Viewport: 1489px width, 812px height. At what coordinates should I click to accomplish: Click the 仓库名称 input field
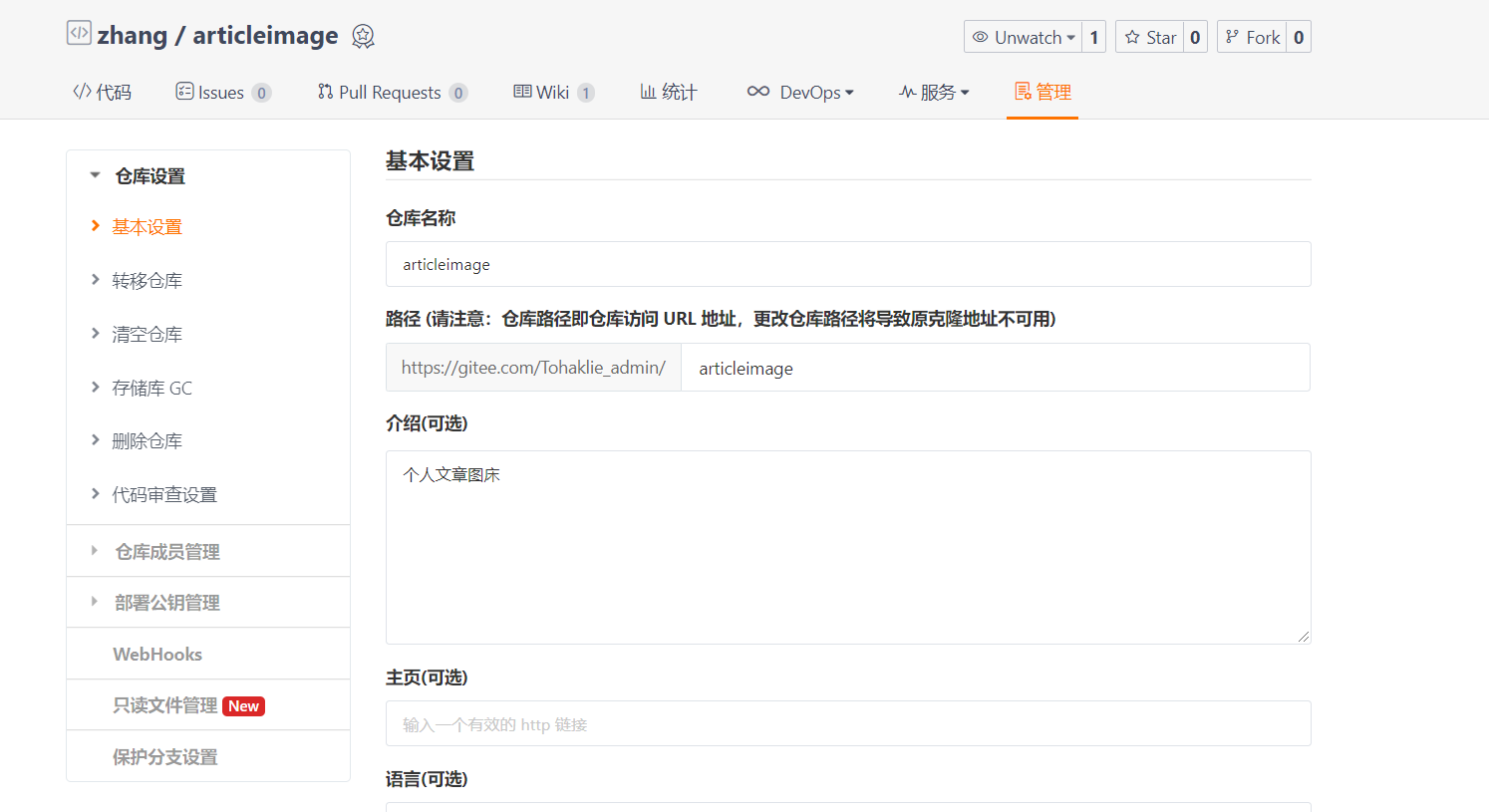tap(848, 264)
